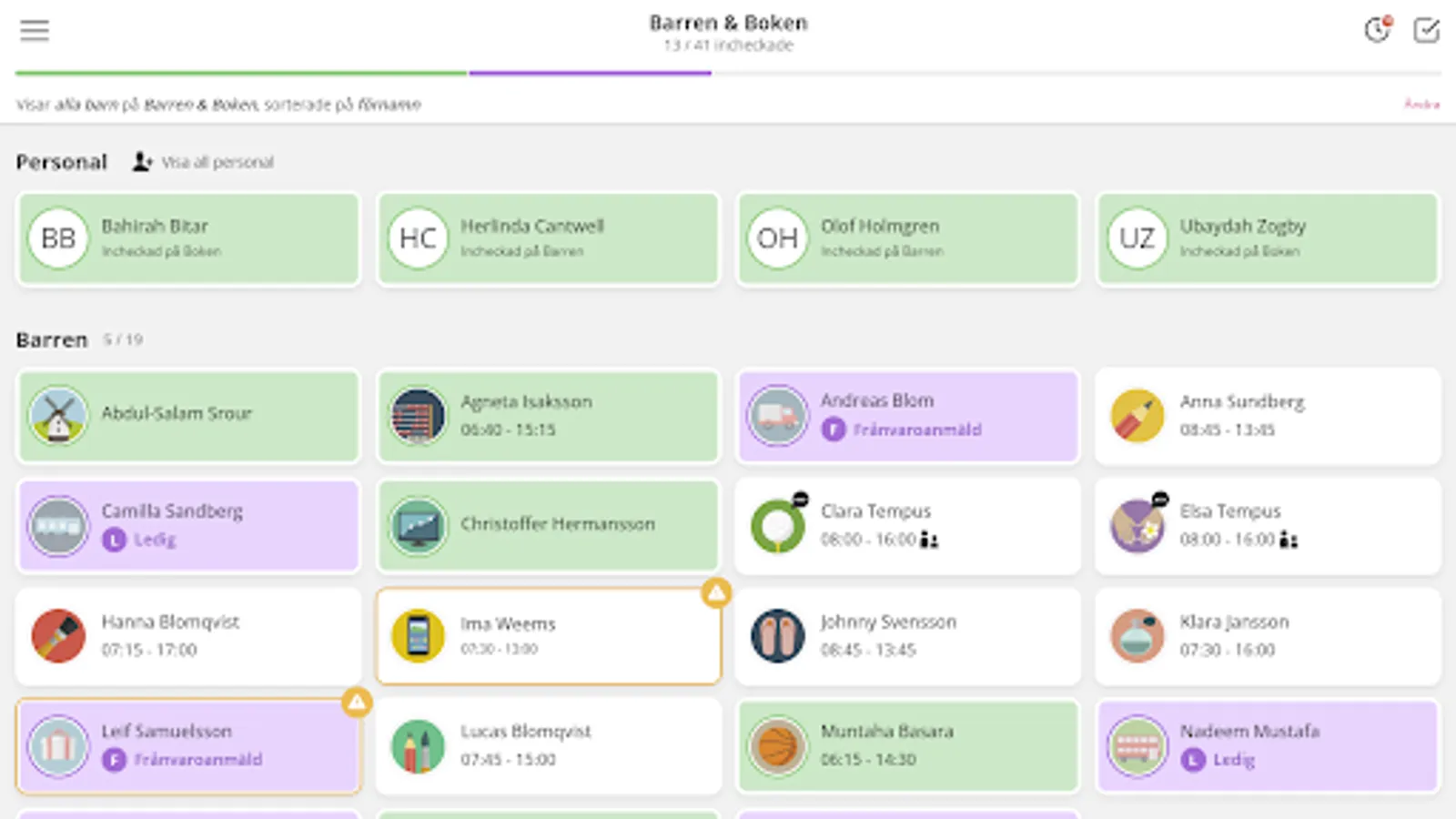This screenshot has height=819, width=1456.
Task: Click the Ändra link
Action: [1421, 105]
